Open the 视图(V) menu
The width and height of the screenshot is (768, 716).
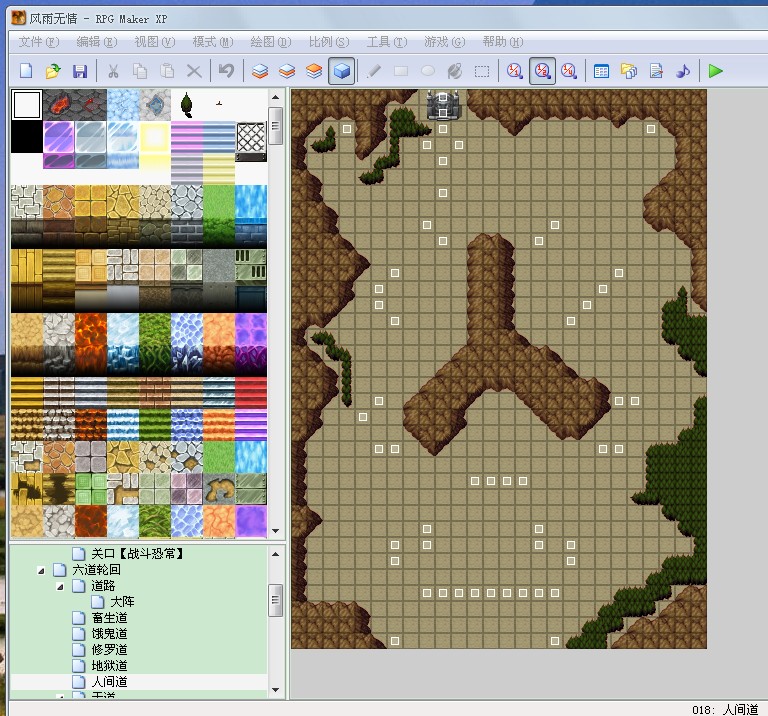(154, 42)
